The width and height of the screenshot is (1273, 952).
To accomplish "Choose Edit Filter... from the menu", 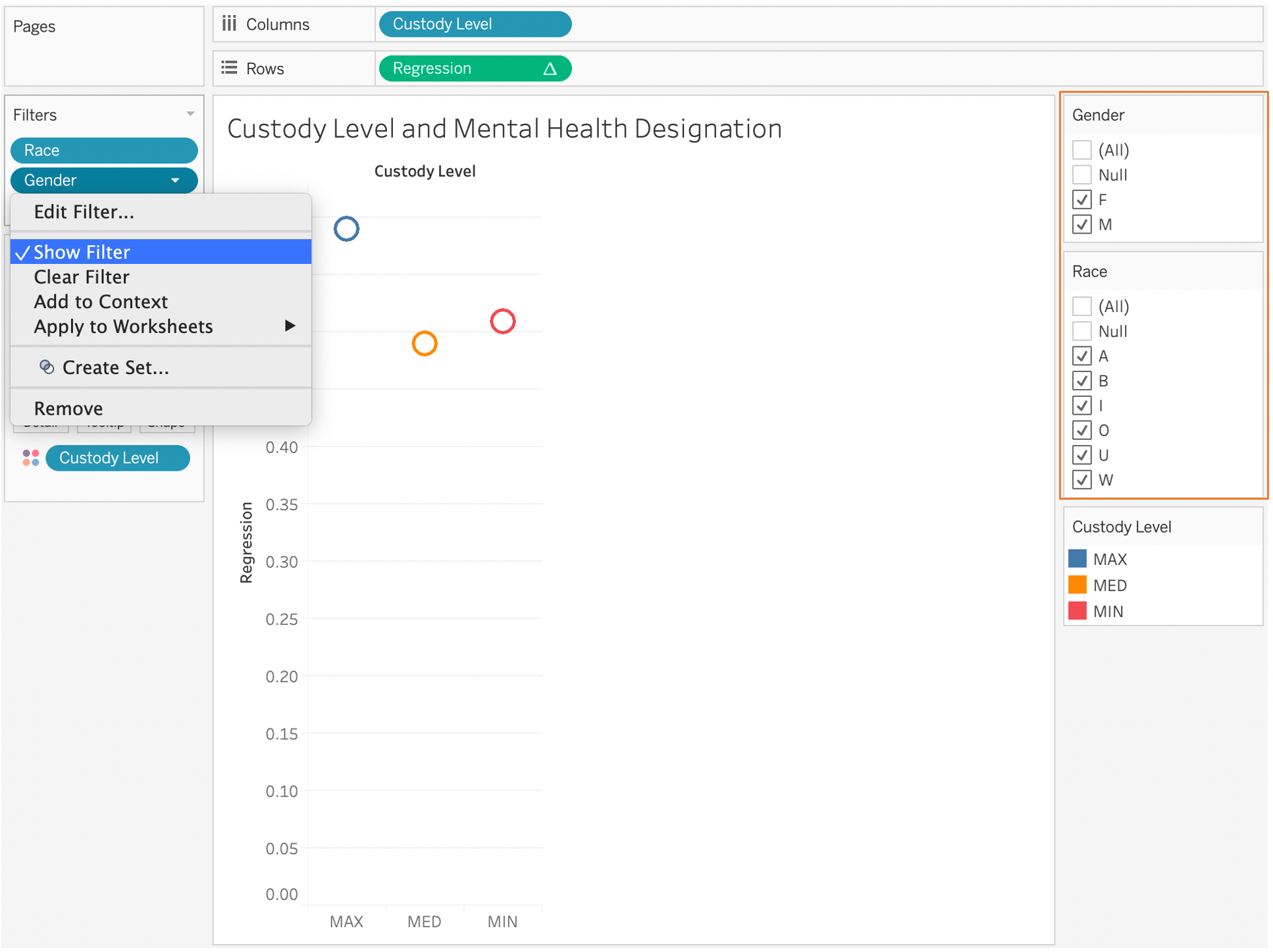I will (x=84, y=212).
